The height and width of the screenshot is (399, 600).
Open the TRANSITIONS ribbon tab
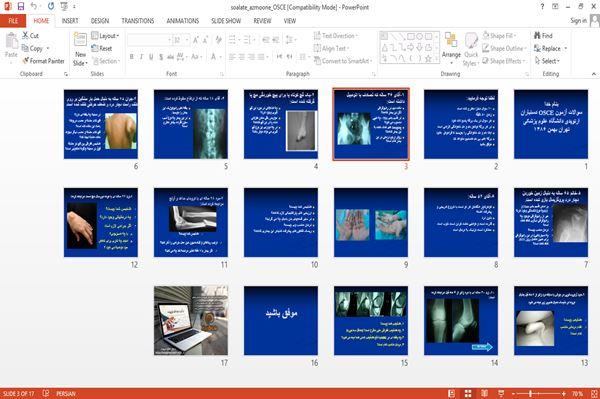[138, 21]
